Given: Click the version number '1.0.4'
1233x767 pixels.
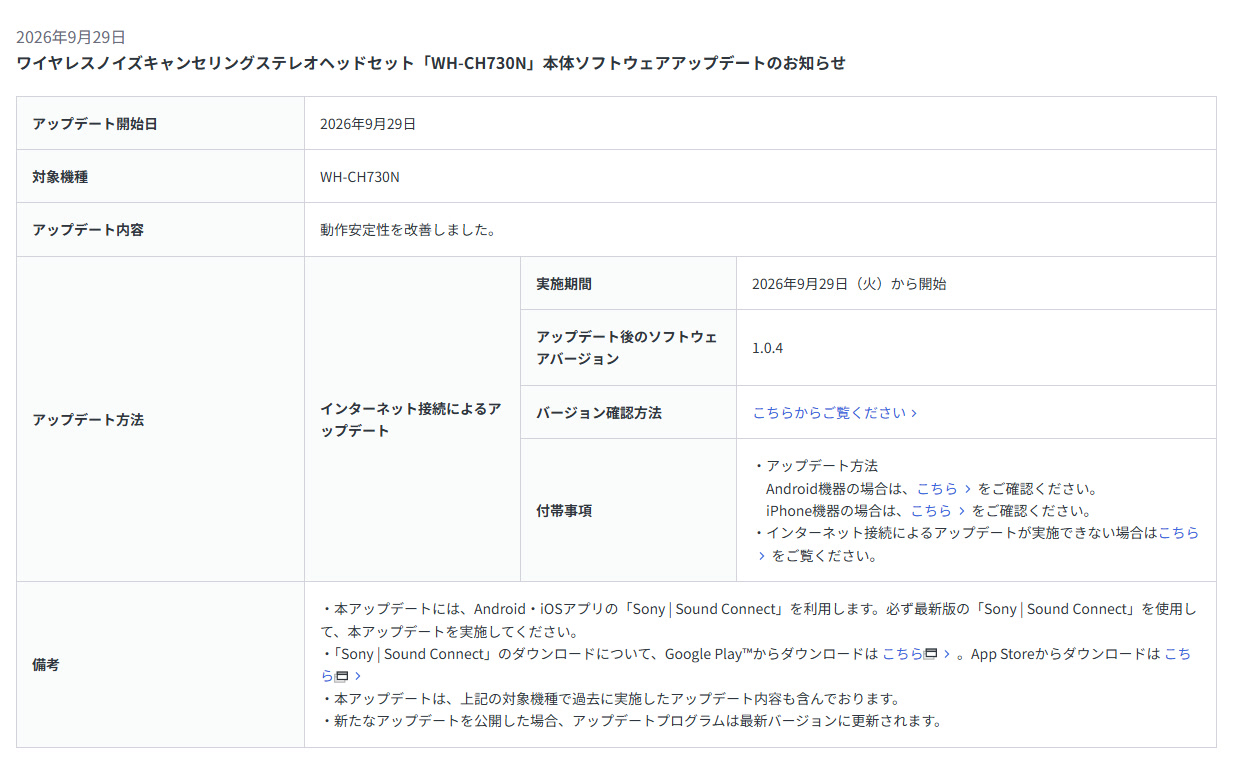Looking at the screenshot, I should (768, 348).
